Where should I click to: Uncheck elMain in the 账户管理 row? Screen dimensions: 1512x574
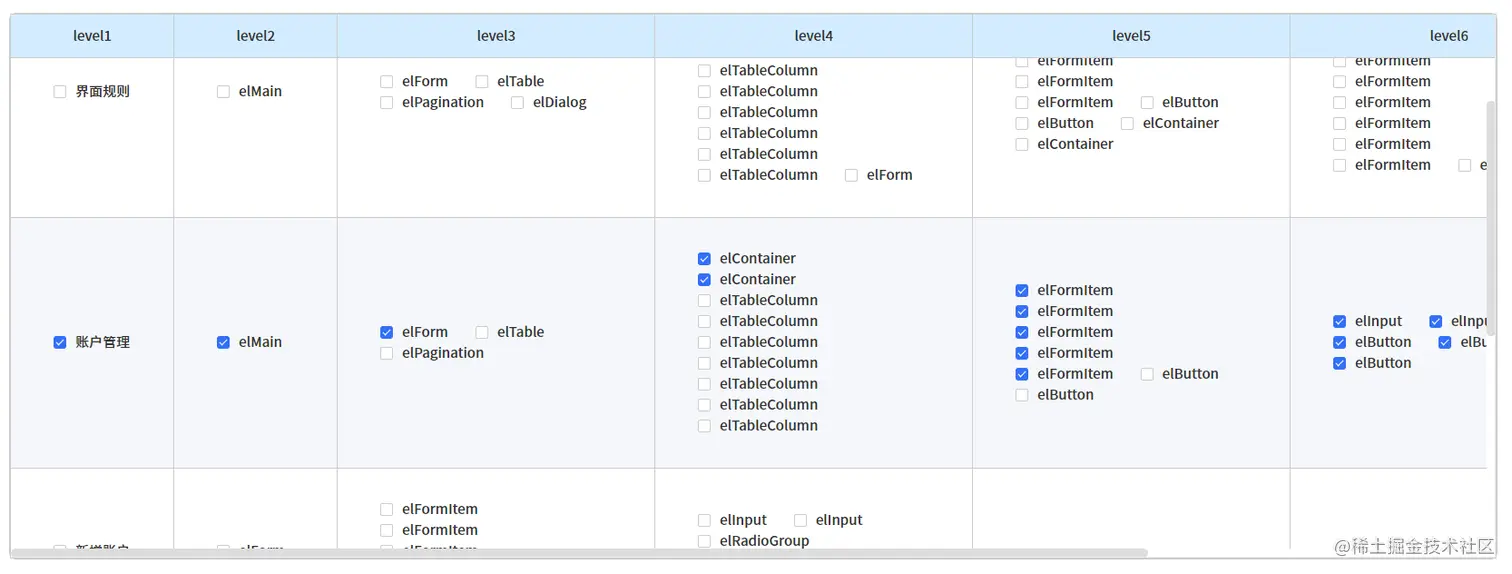point(223,343)
